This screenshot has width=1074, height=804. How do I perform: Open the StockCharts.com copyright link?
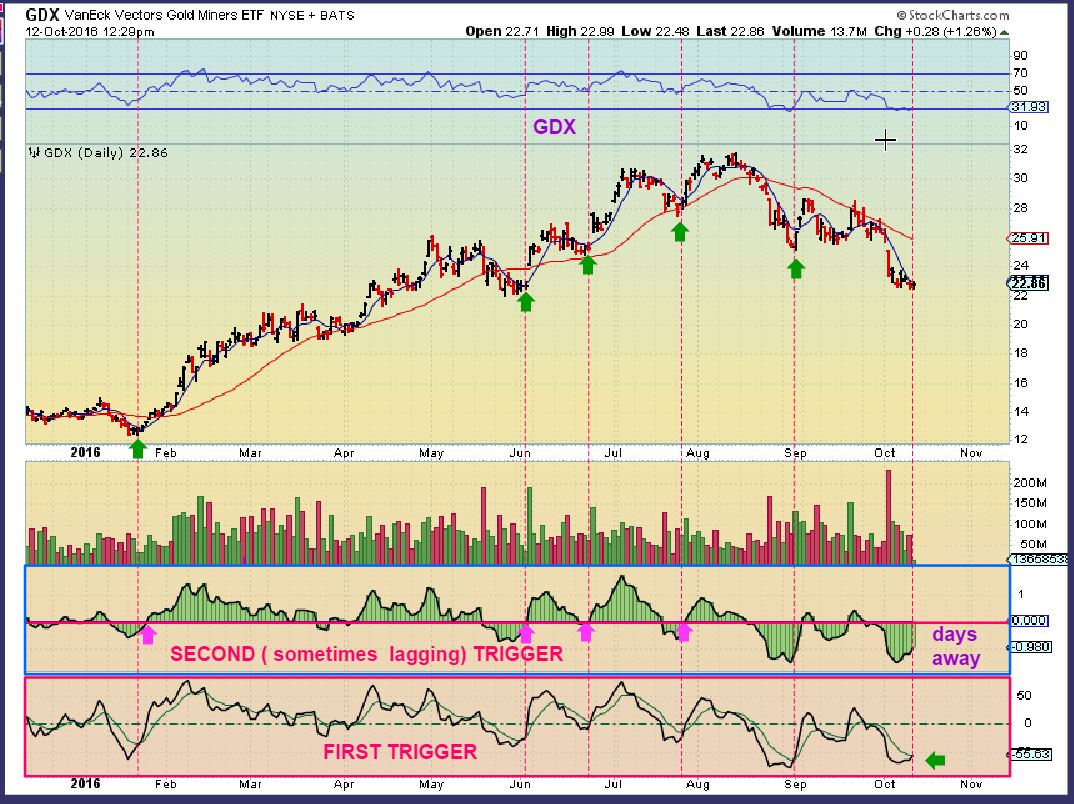click(952, 15)
